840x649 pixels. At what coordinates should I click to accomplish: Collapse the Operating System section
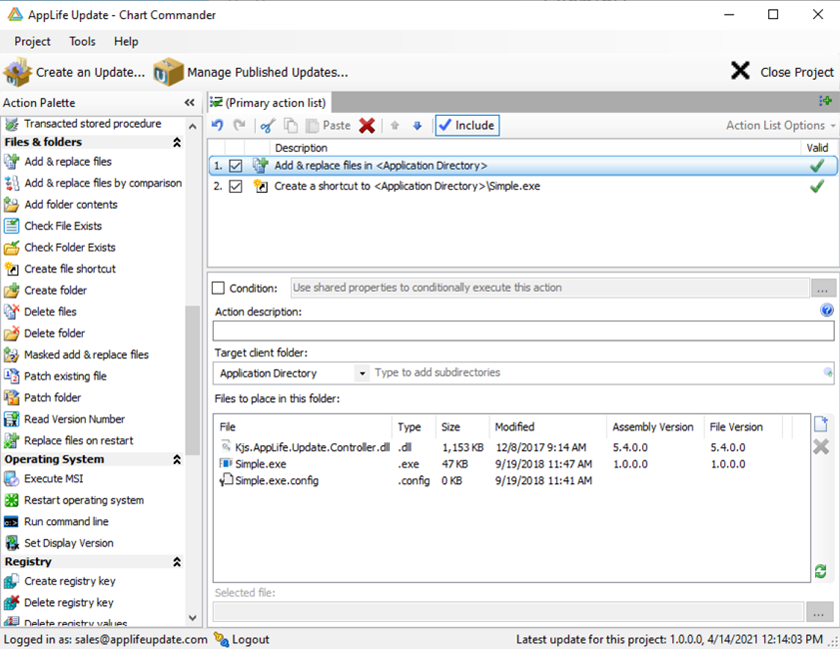[x=177, y=459]
